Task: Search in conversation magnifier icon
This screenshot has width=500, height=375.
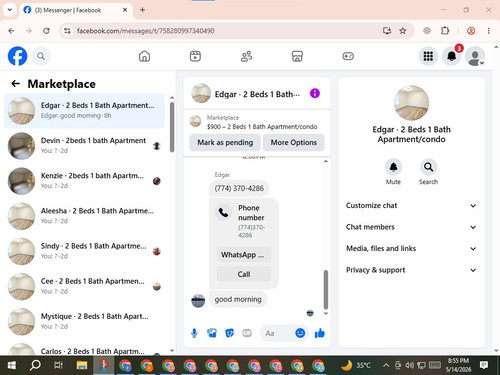Action: (x=428, y=167)
